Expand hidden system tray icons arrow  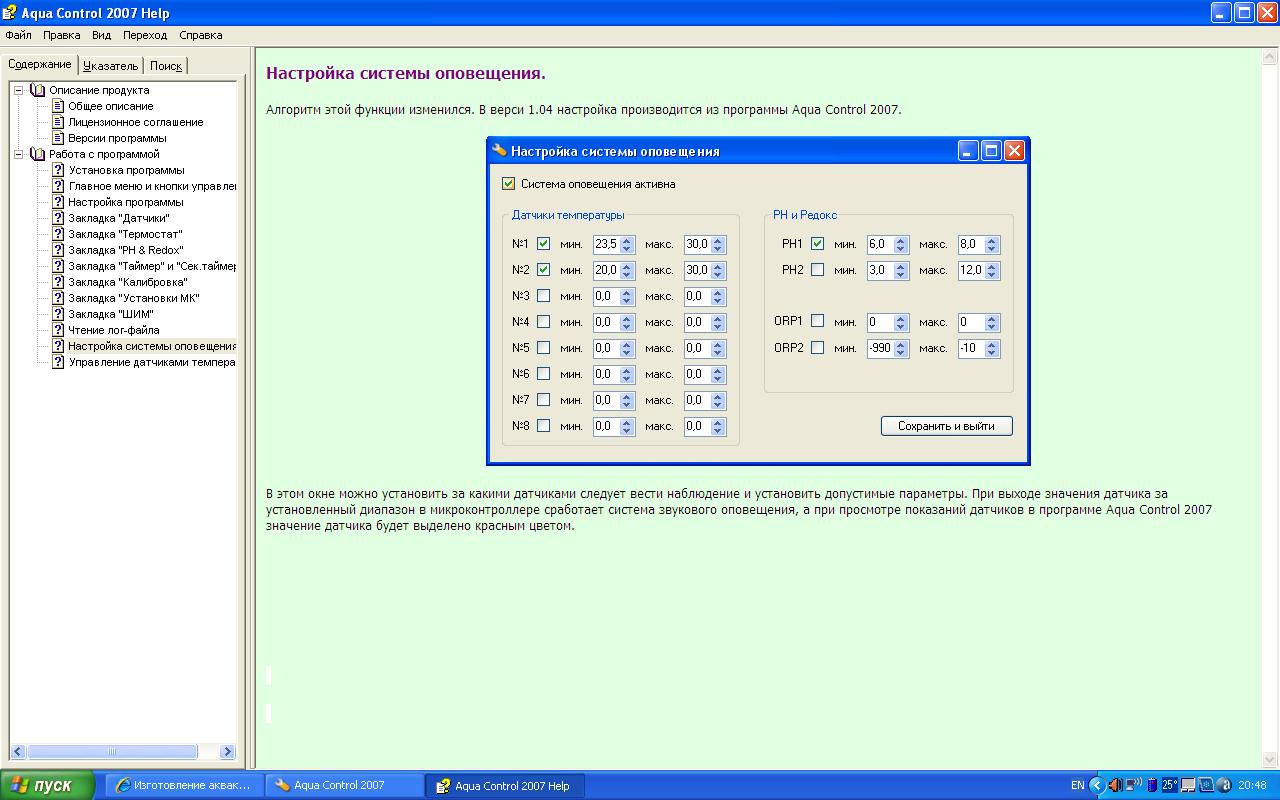click(1096, 785)
